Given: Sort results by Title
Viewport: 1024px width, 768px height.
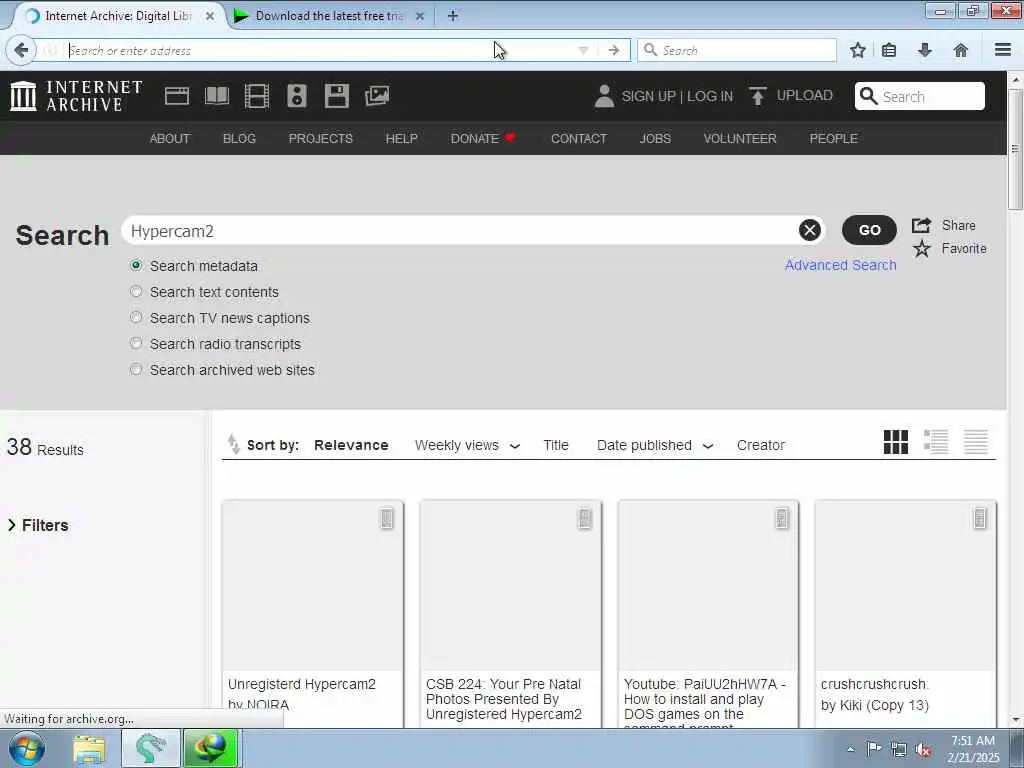Looking at the screenshot, I should point(556,445).
